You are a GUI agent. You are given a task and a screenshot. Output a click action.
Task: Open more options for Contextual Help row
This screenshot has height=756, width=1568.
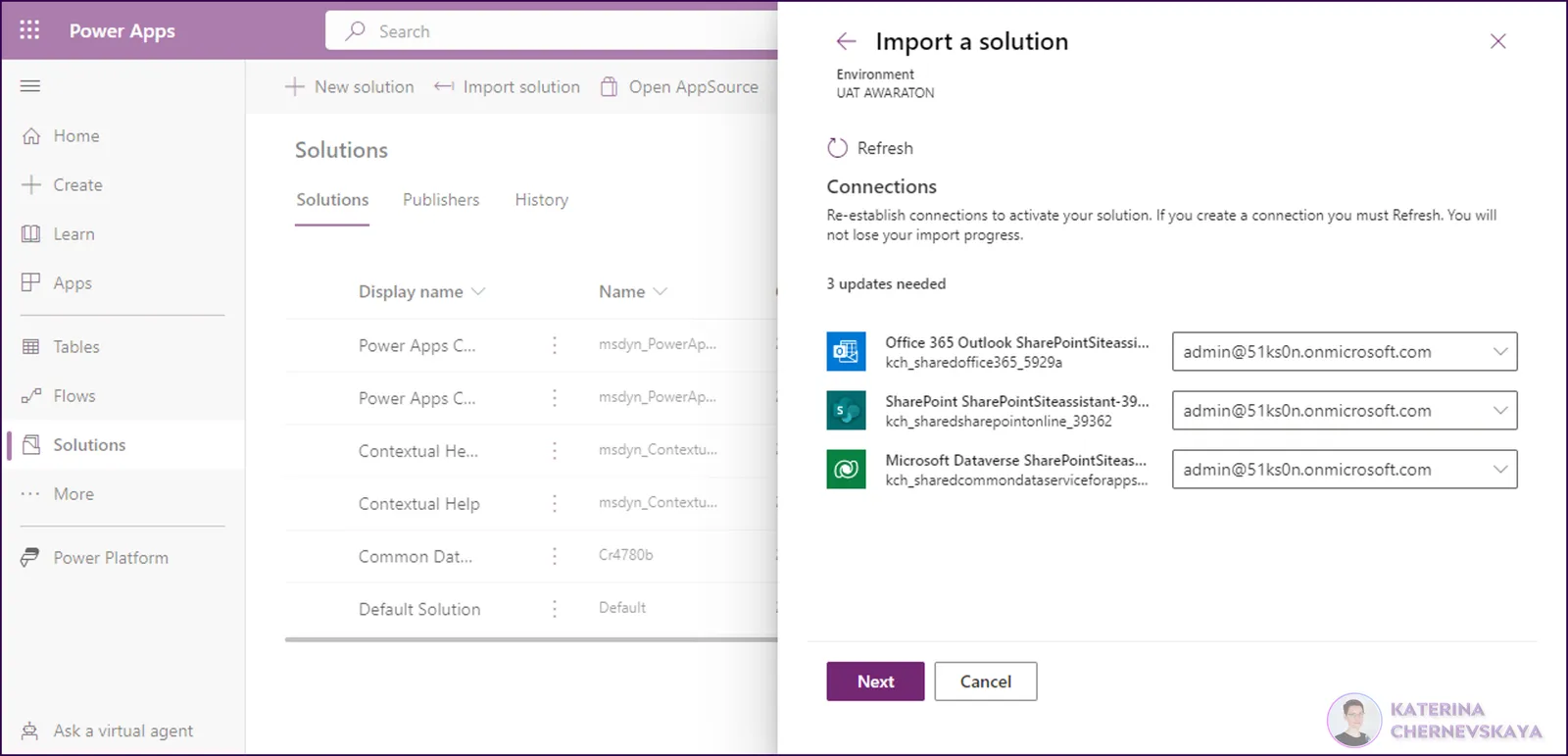pyautogui.click(x=555, y=503)
